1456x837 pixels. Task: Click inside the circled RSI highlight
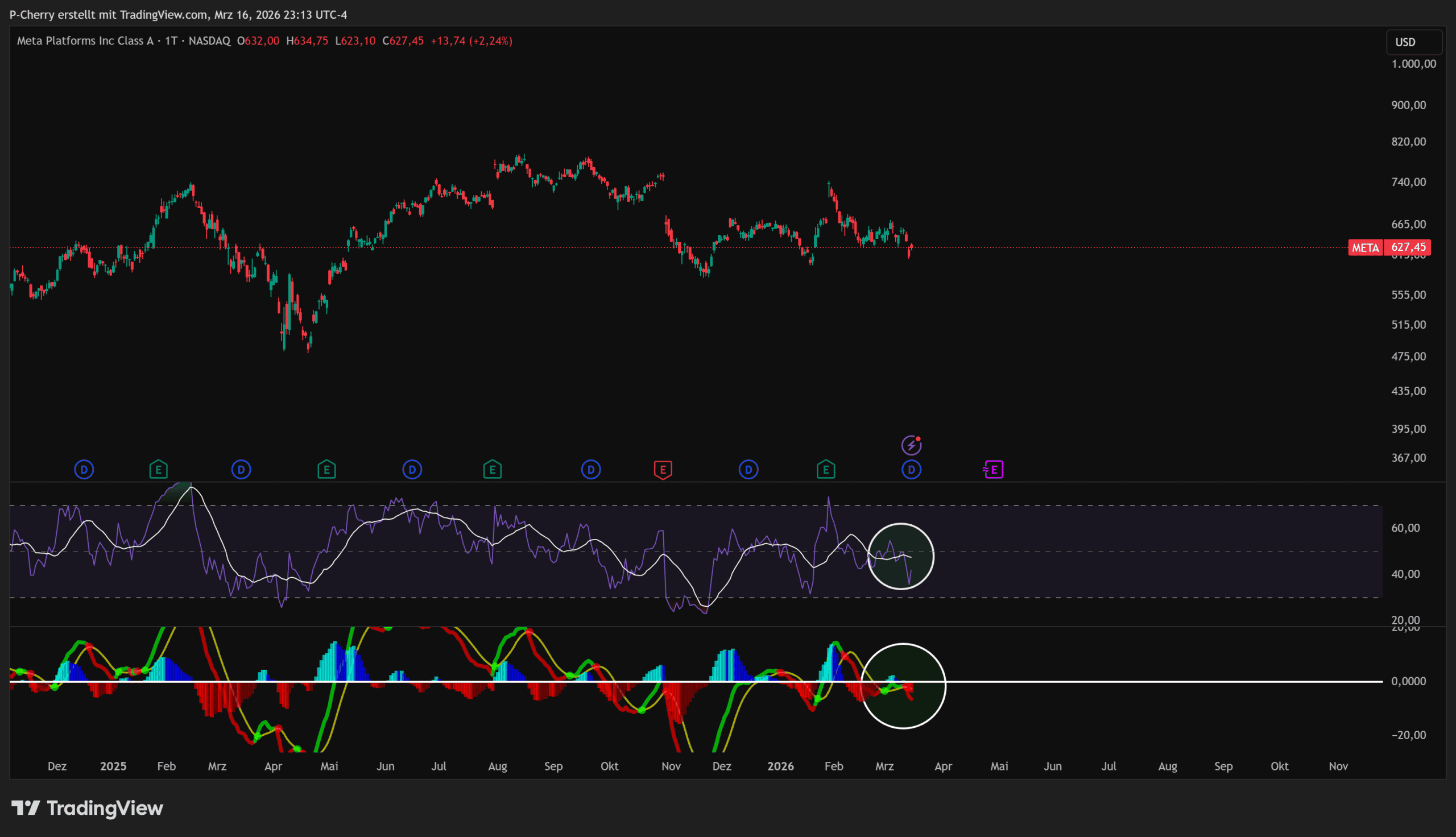900,557
